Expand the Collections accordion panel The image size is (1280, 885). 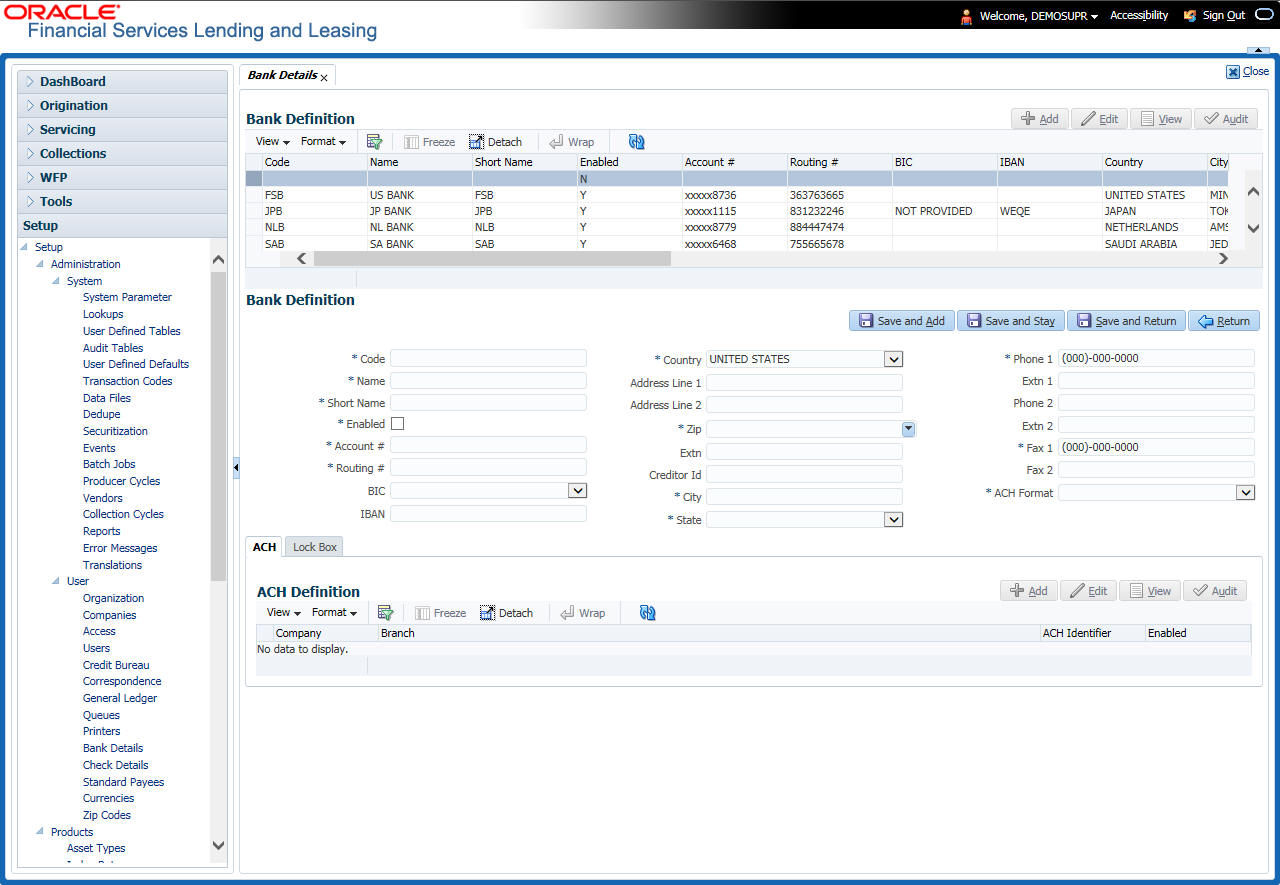(123, 154)
